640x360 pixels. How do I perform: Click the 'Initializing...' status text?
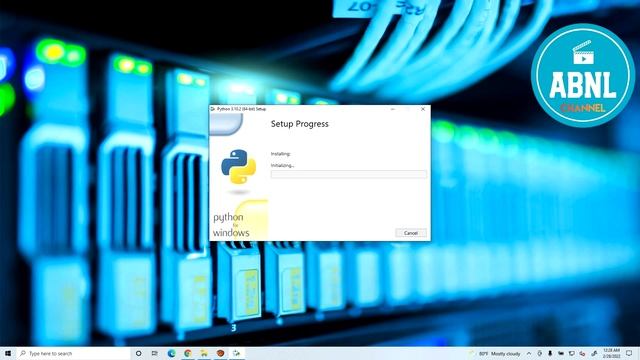[x=282, y=165]
